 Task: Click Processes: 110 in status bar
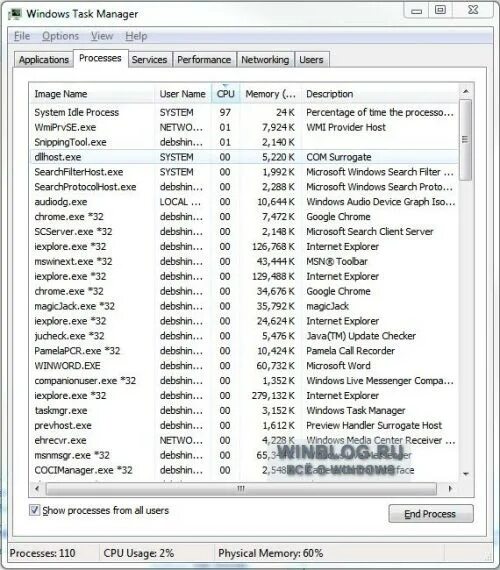point(43,553)
